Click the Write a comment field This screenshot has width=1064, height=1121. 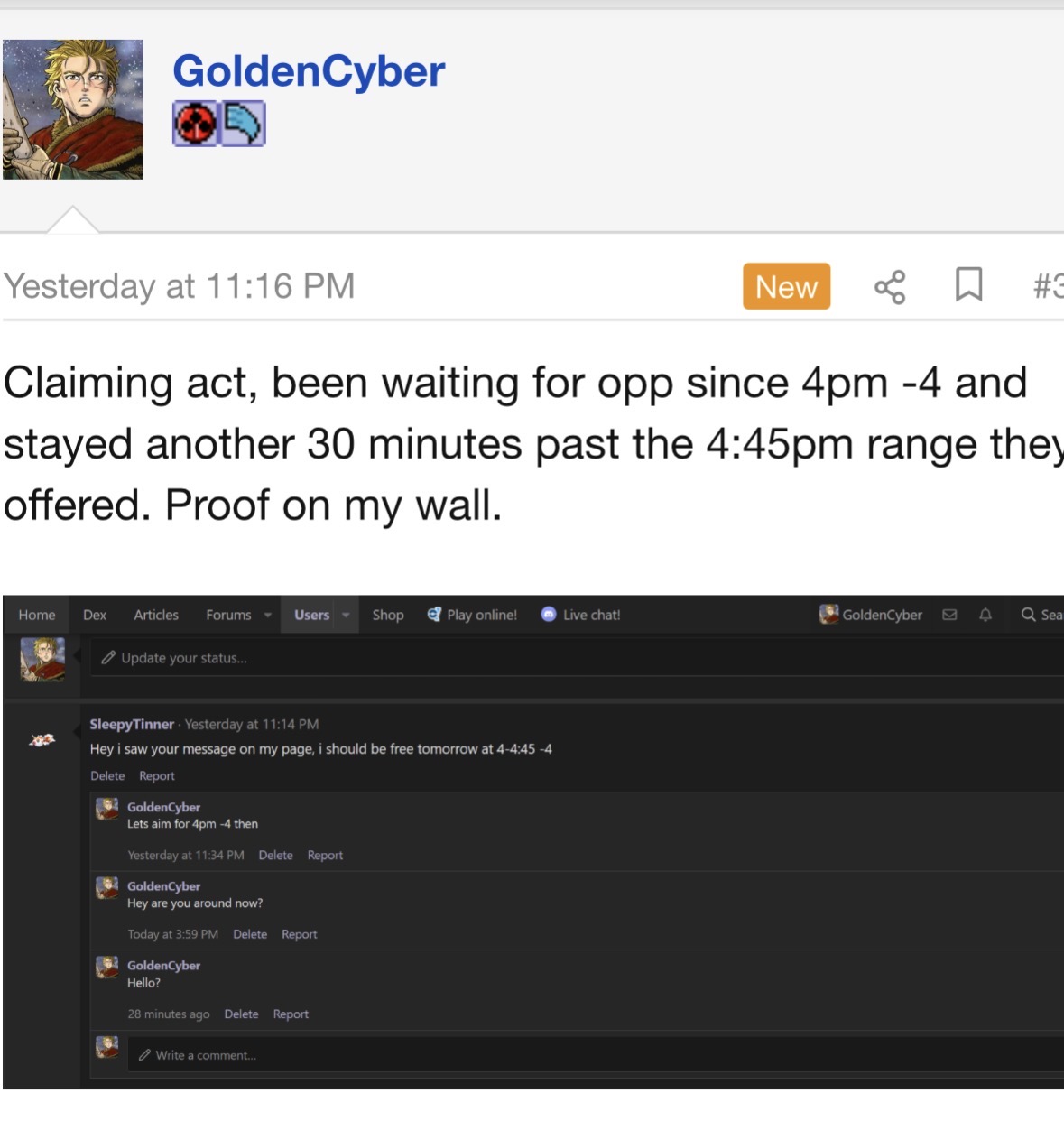[541, 1055]
